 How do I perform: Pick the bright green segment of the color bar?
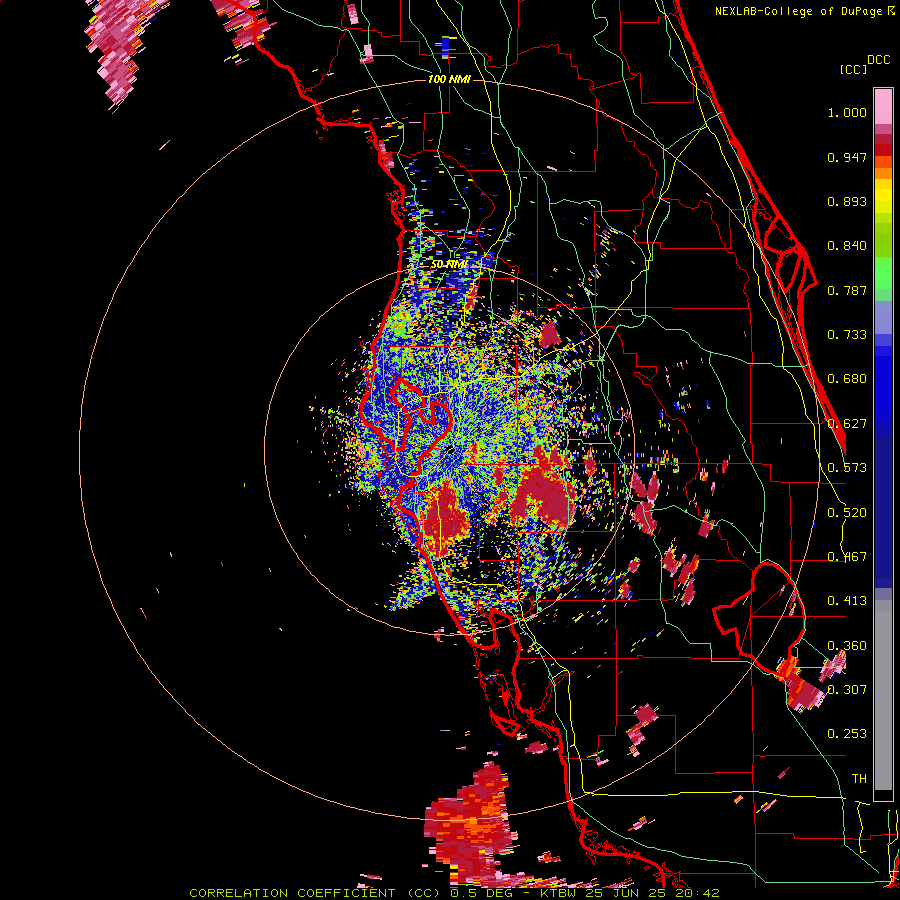(x=883, y=273)
